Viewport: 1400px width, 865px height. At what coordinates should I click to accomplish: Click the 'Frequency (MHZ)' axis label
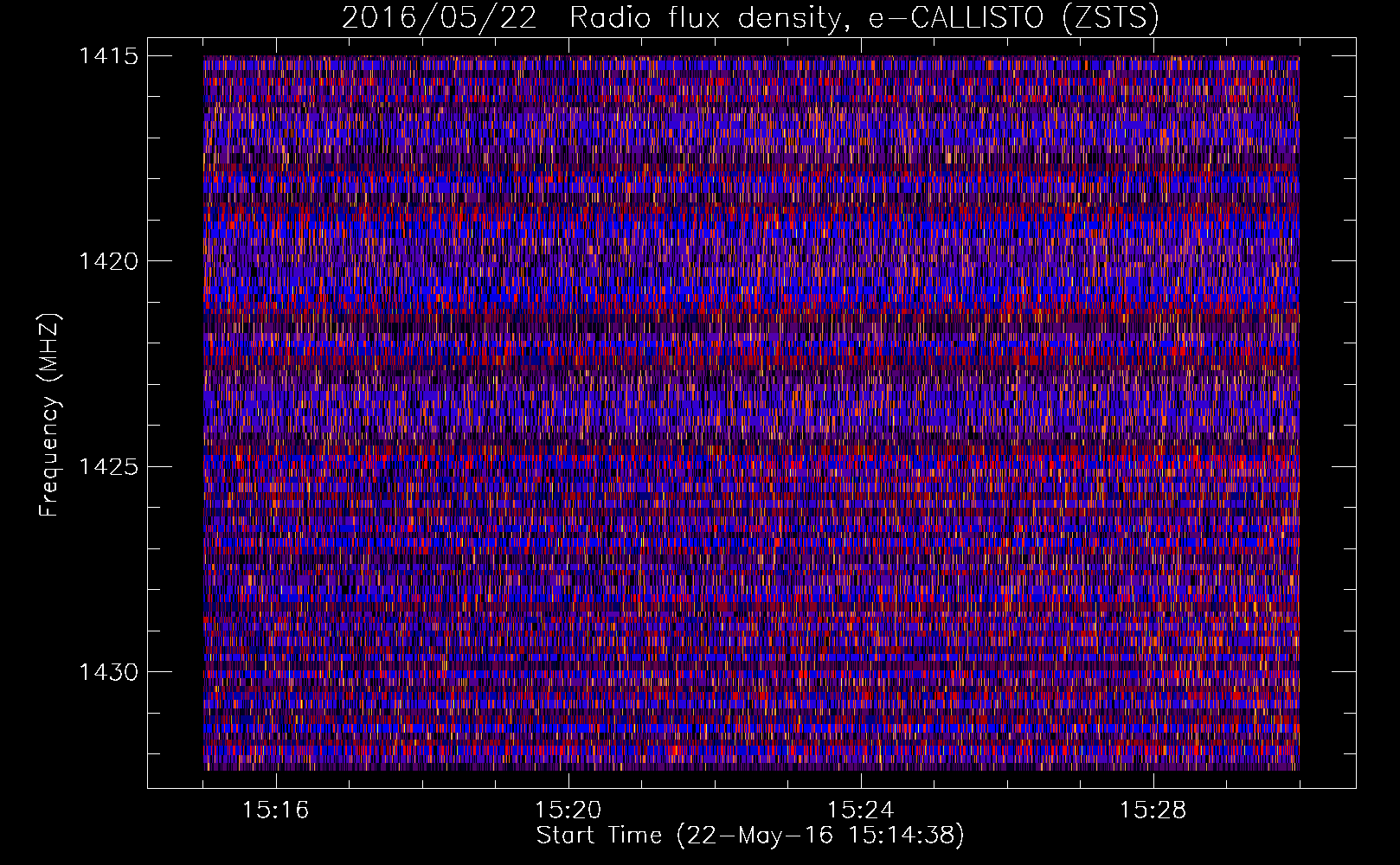click(49, 414)
